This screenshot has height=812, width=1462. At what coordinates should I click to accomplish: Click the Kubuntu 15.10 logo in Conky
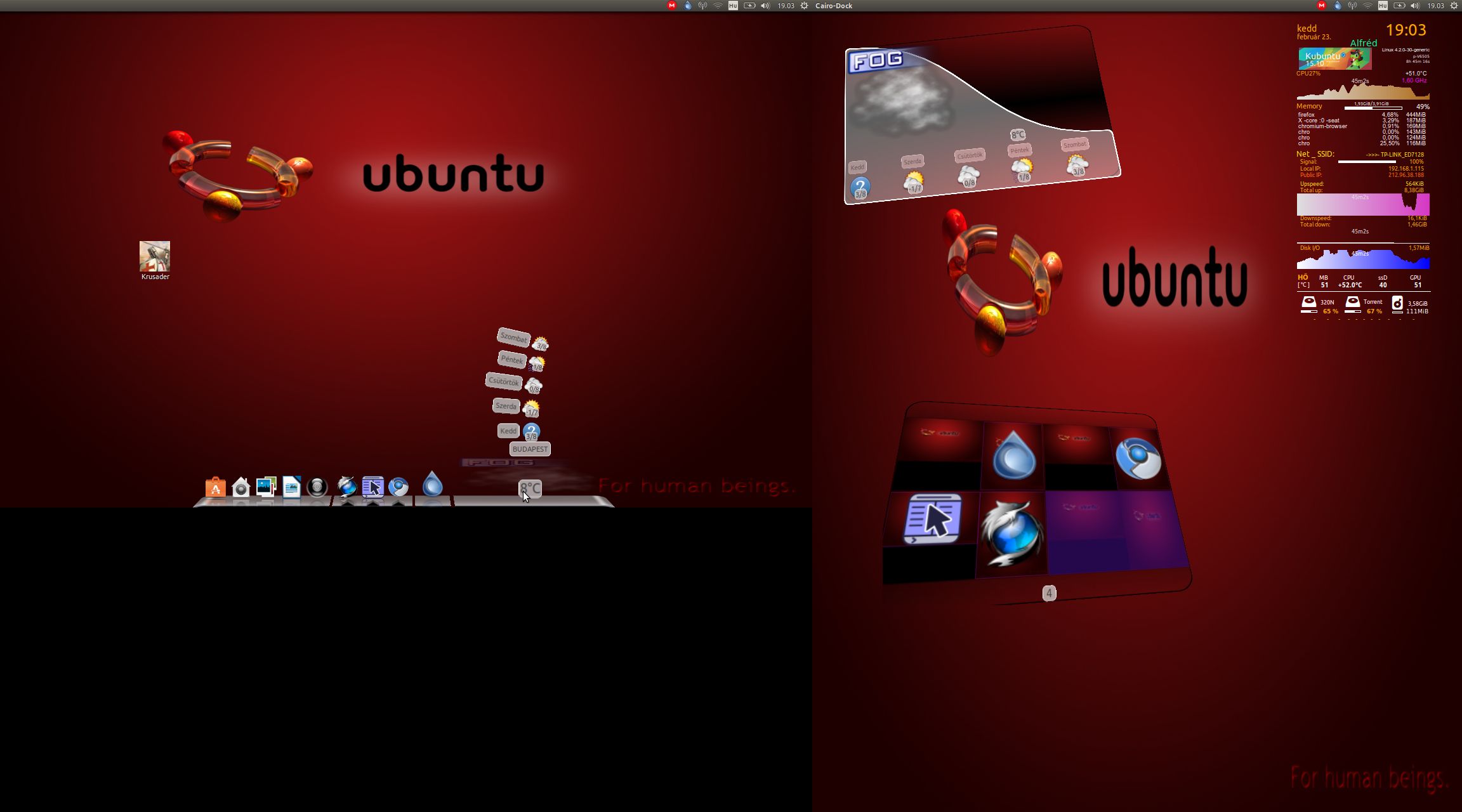tap(1334, 58)
